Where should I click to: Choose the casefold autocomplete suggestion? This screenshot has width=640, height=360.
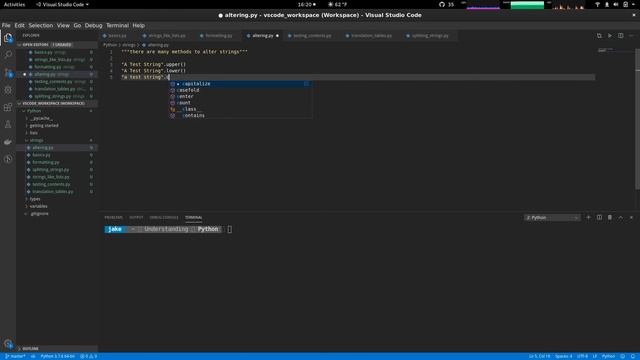(241, 90)
